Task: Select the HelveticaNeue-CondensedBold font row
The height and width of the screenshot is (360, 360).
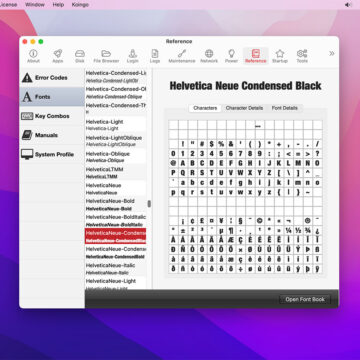Action: click(116, 253)
